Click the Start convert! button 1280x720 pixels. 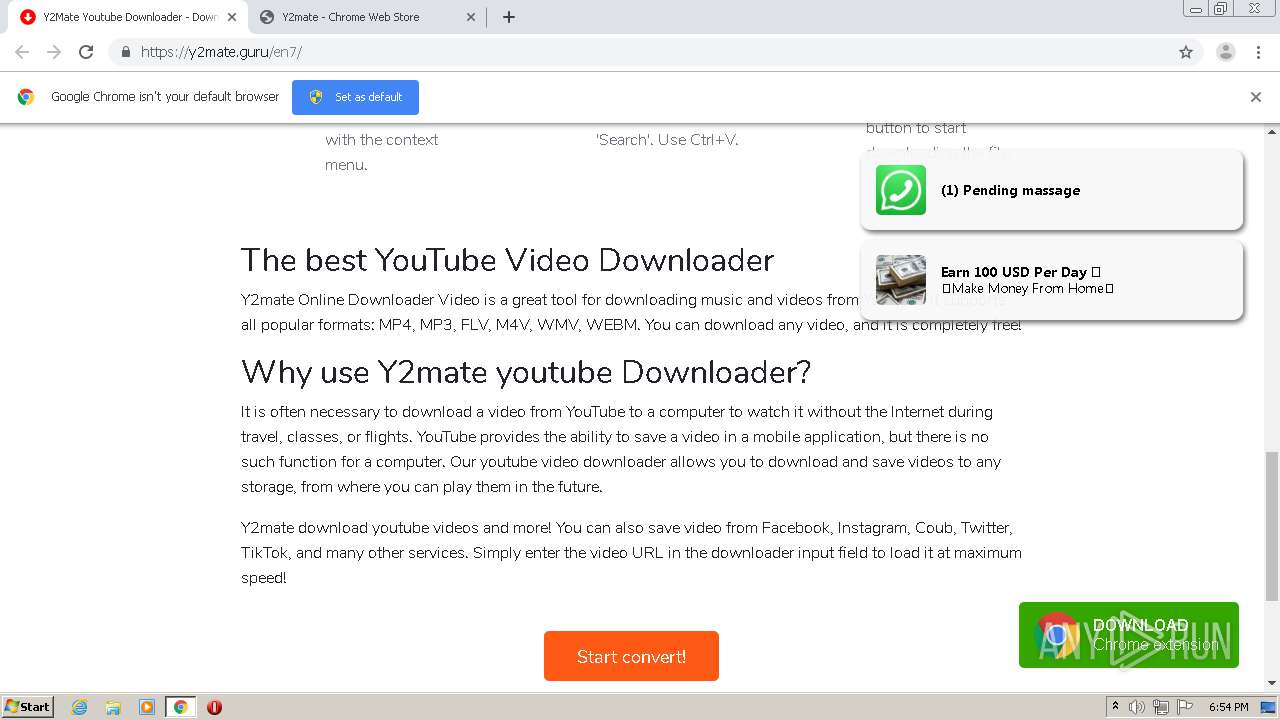631,656
